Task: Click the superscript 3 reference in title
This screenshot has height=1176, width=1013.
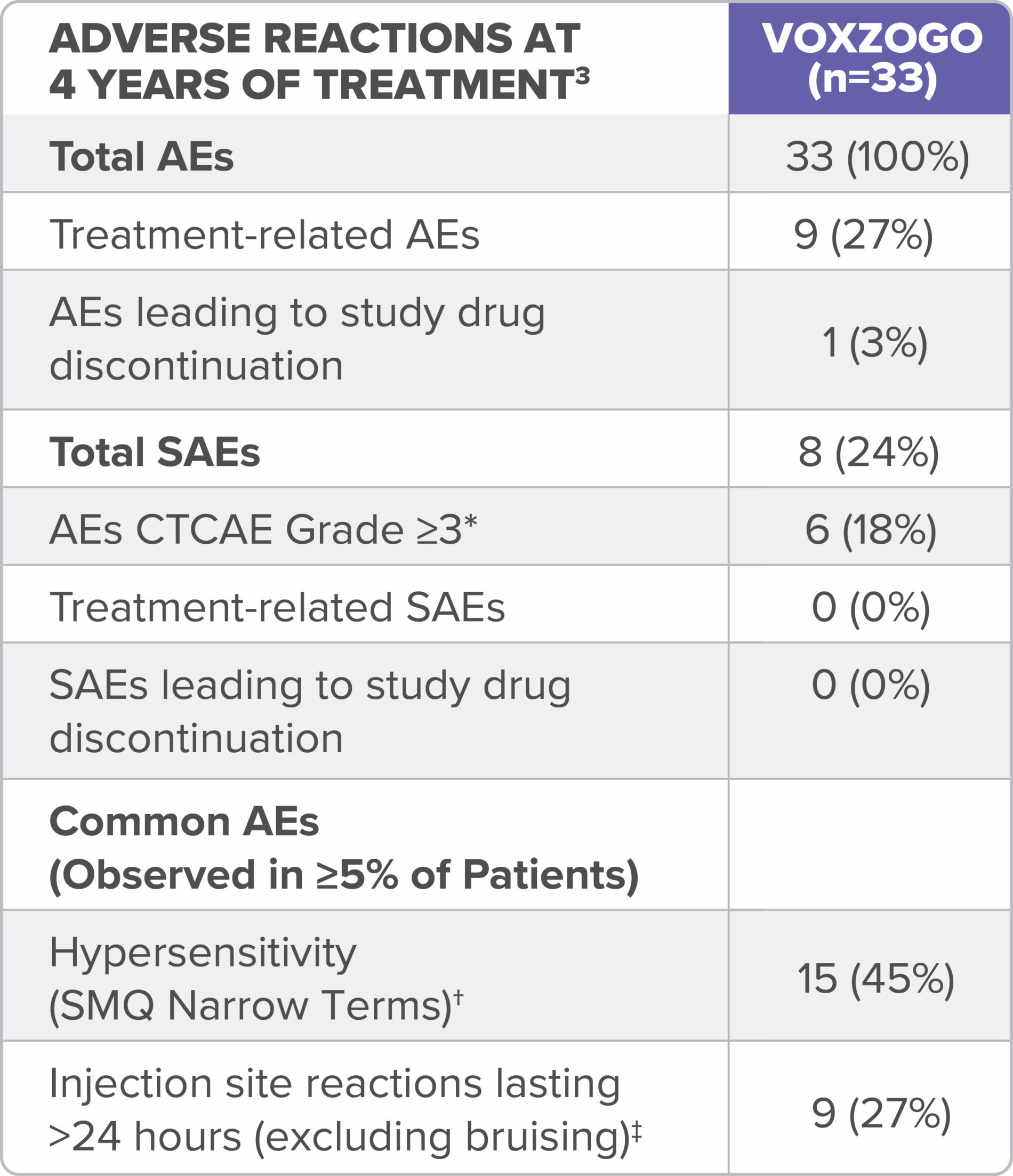Action: (x=582, y=76)
